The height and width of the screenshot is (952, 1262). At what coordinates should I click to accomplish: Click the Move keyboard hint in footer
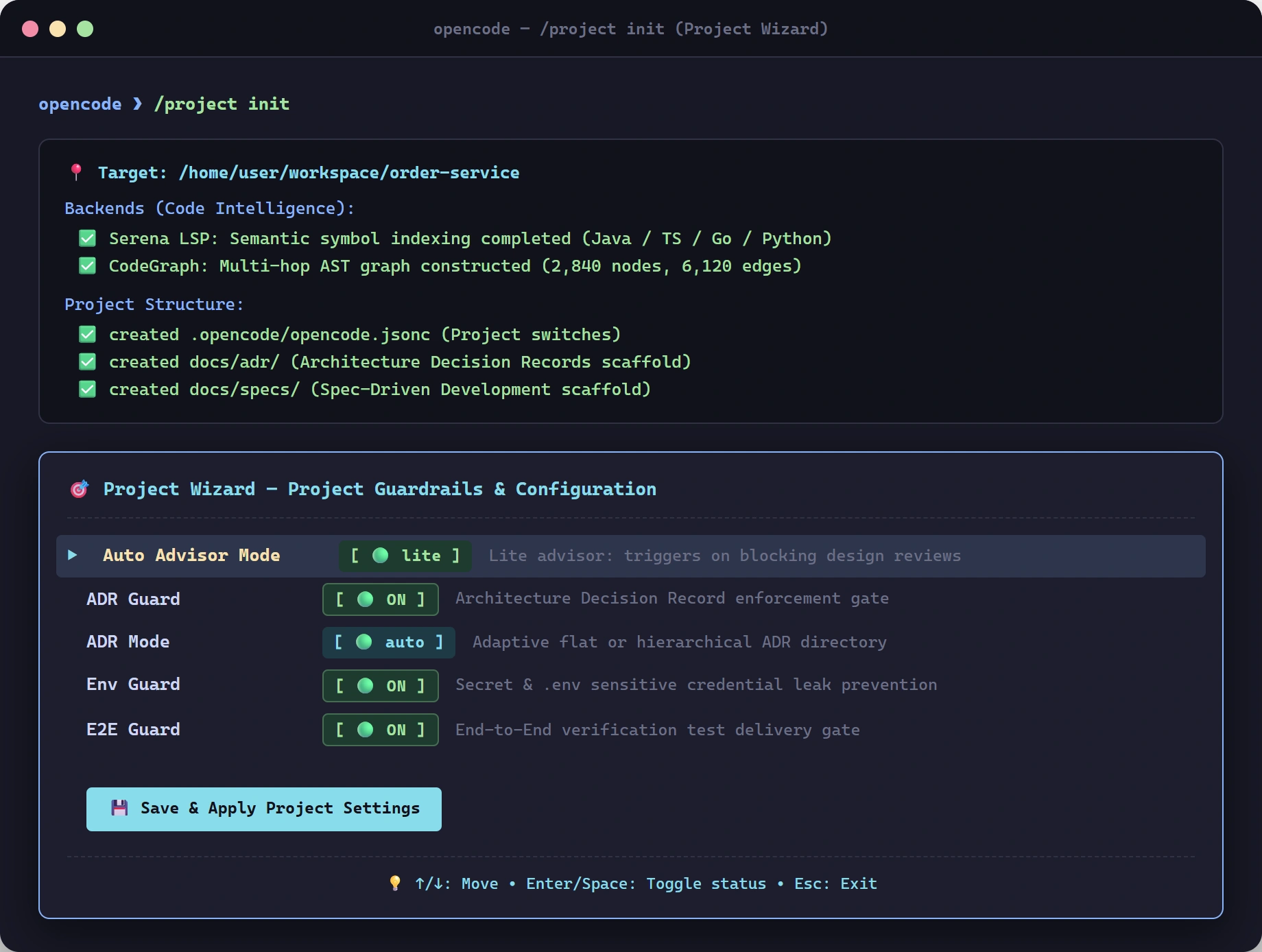tap(457, 883)
